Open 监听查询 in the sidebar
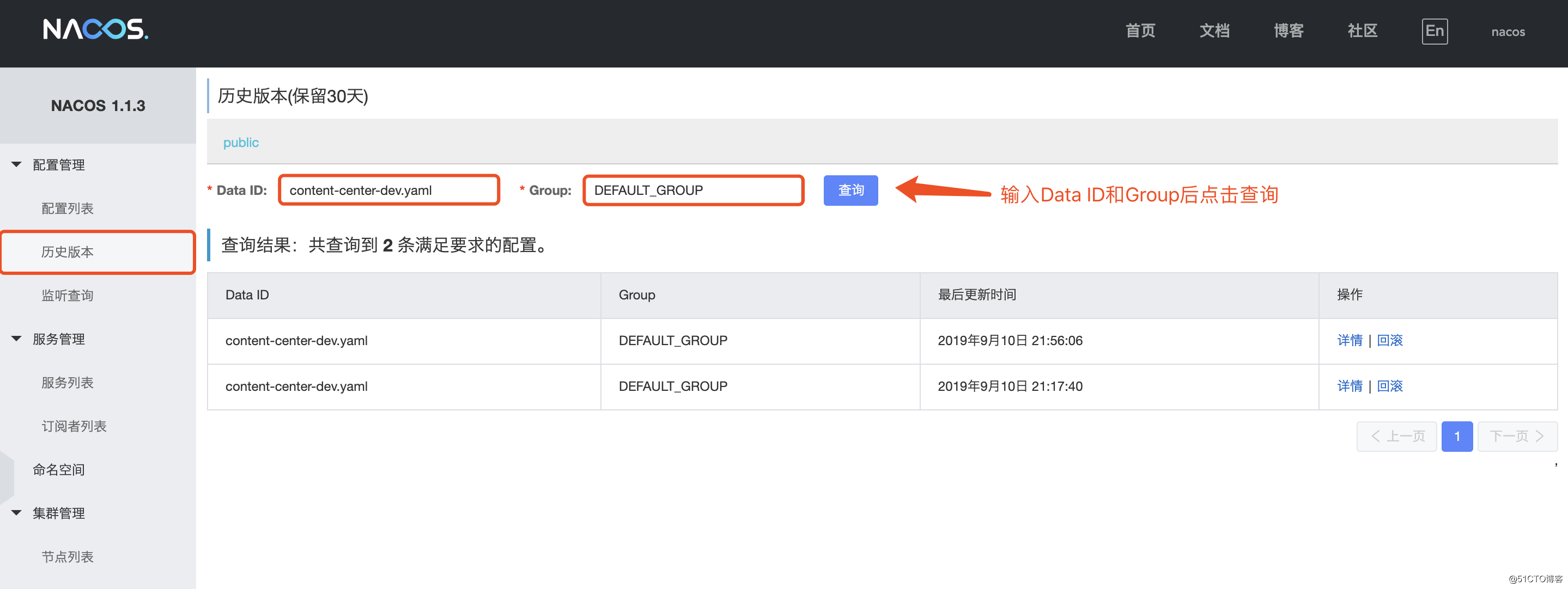 67,295
